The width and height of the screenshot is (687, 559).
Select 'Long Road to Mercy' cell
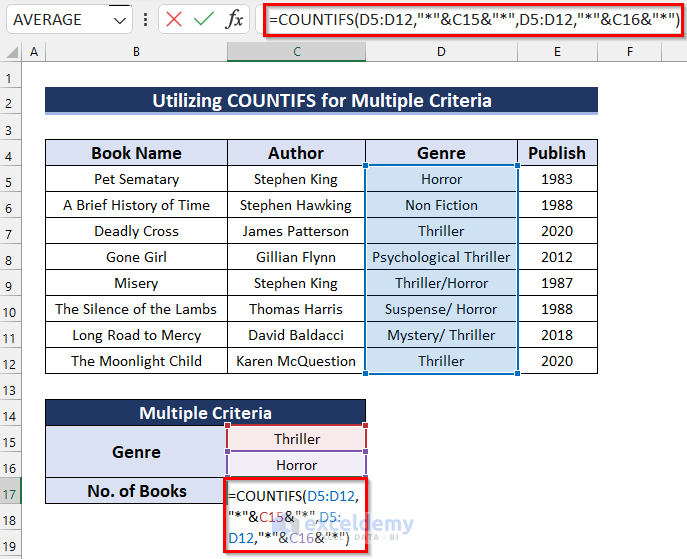136,335
